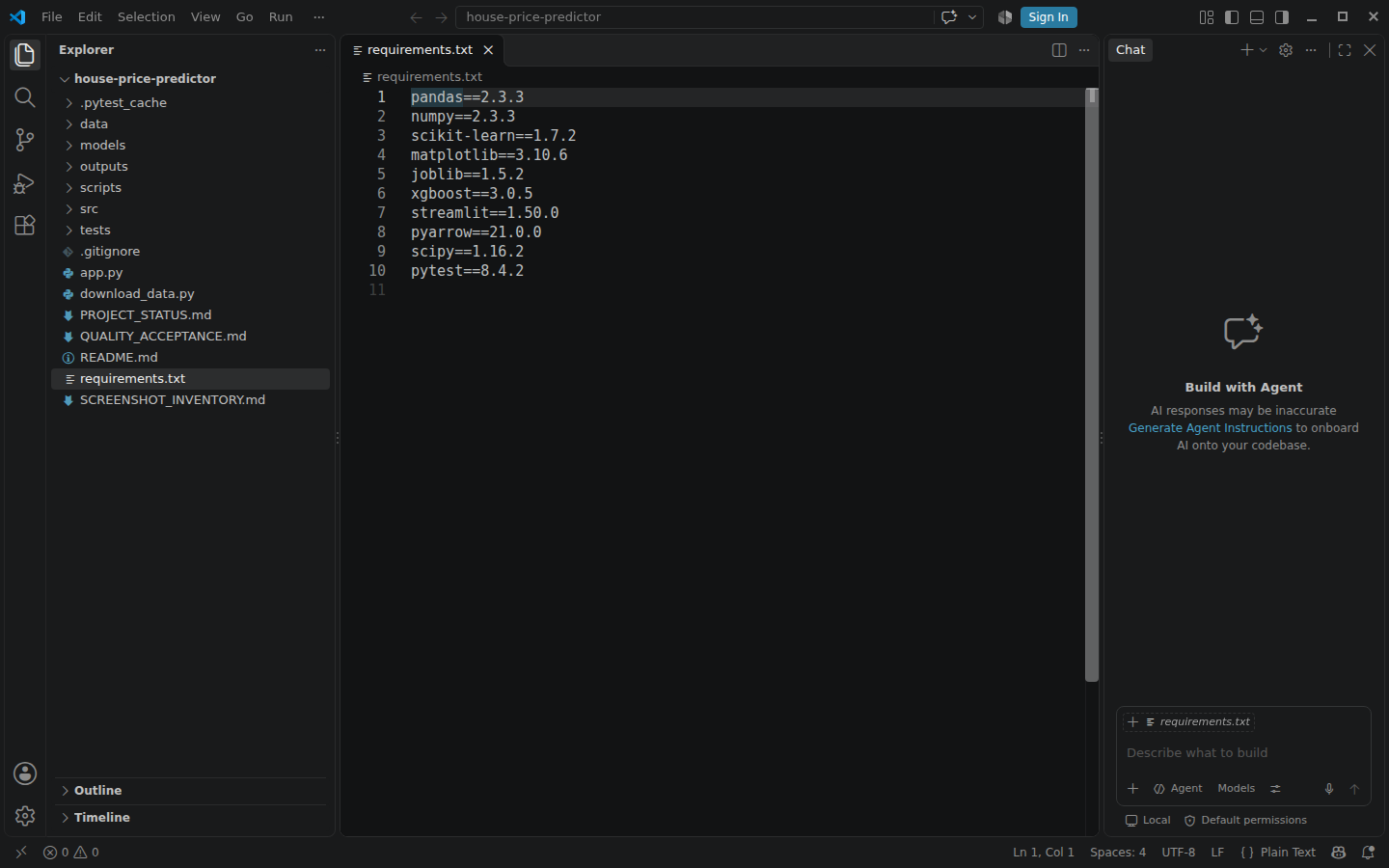Open README.md in the explorer
1389x868 pixels.
coord(190,358)
